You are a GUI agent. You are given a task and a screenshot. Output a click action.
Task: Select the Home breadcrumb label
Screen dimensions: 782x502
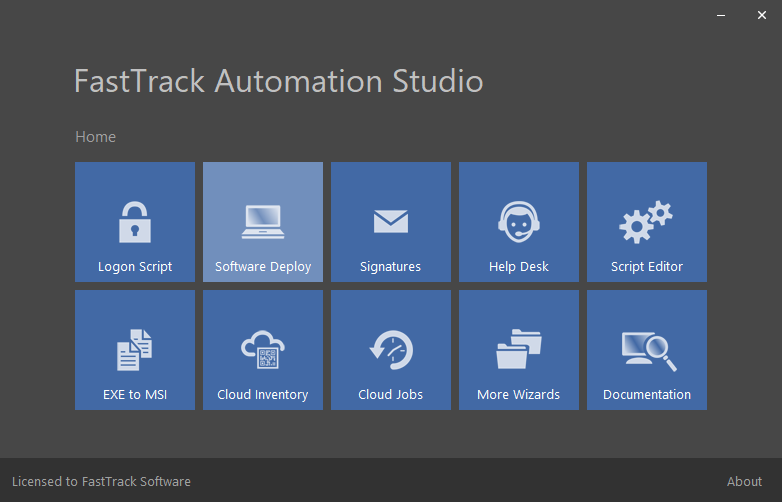click(x=95, y=137)
